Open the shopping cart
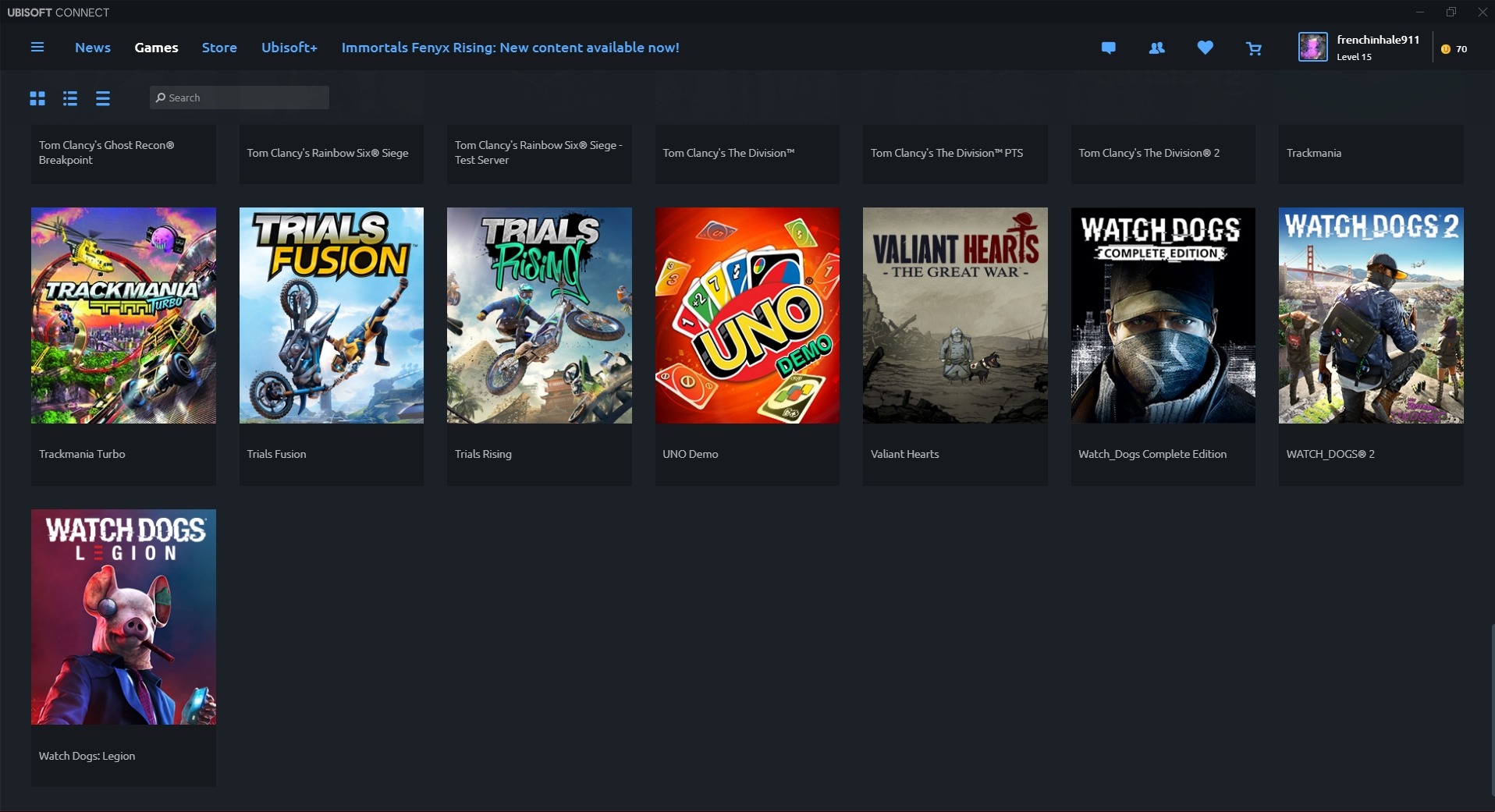 coord(1254,48)
